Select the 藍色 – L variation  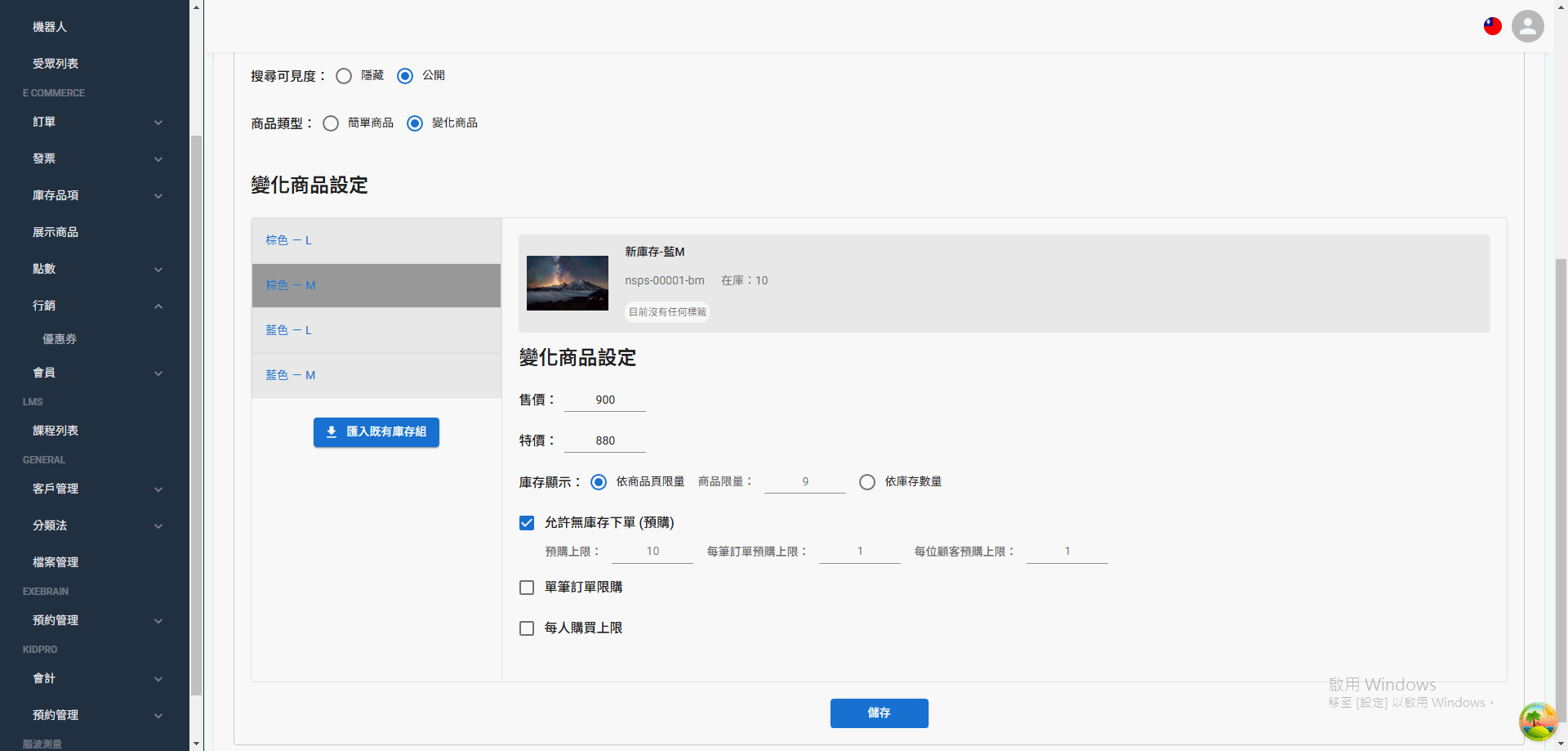376,330
